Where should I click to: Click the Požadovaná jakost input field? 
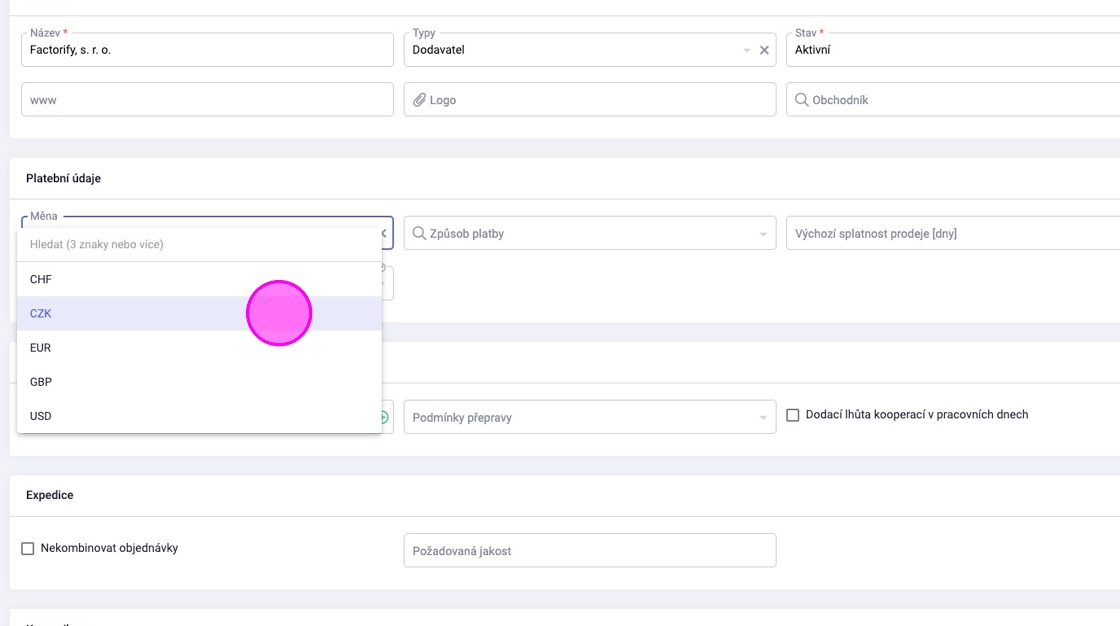coord(590,551)
